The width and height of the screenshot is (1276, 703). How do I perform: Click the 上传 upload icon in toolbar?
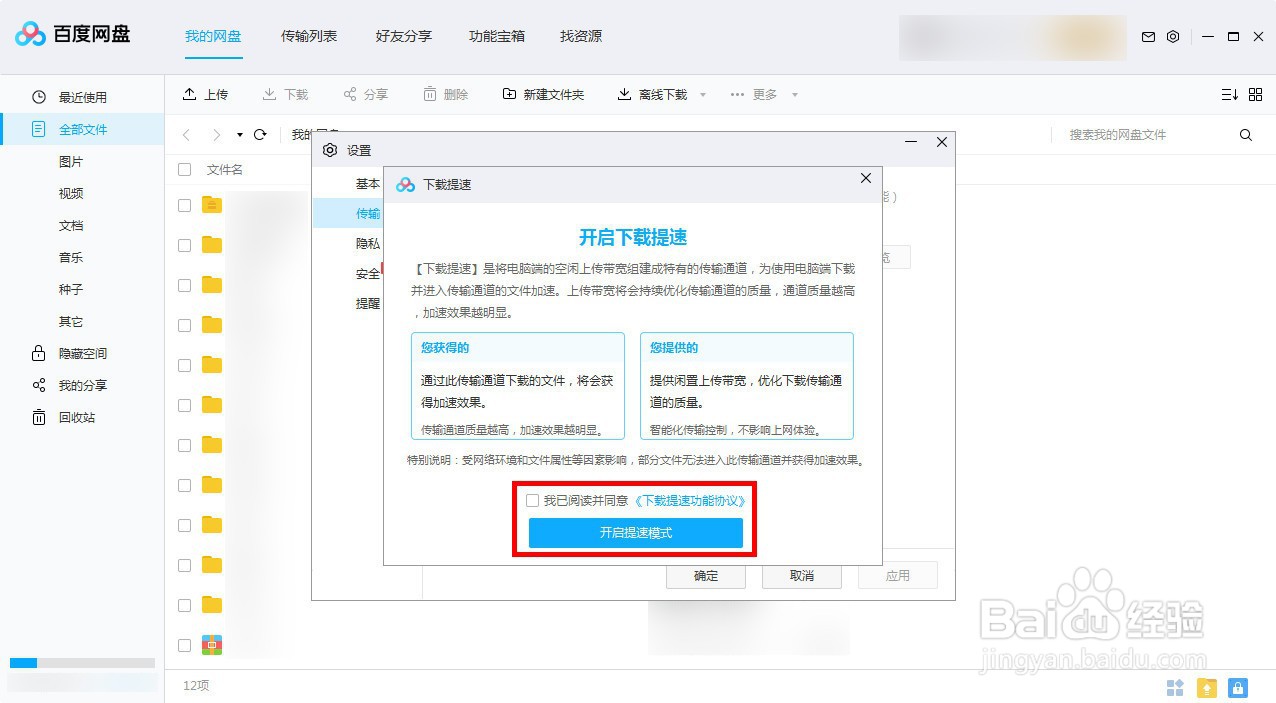point(190,93)
